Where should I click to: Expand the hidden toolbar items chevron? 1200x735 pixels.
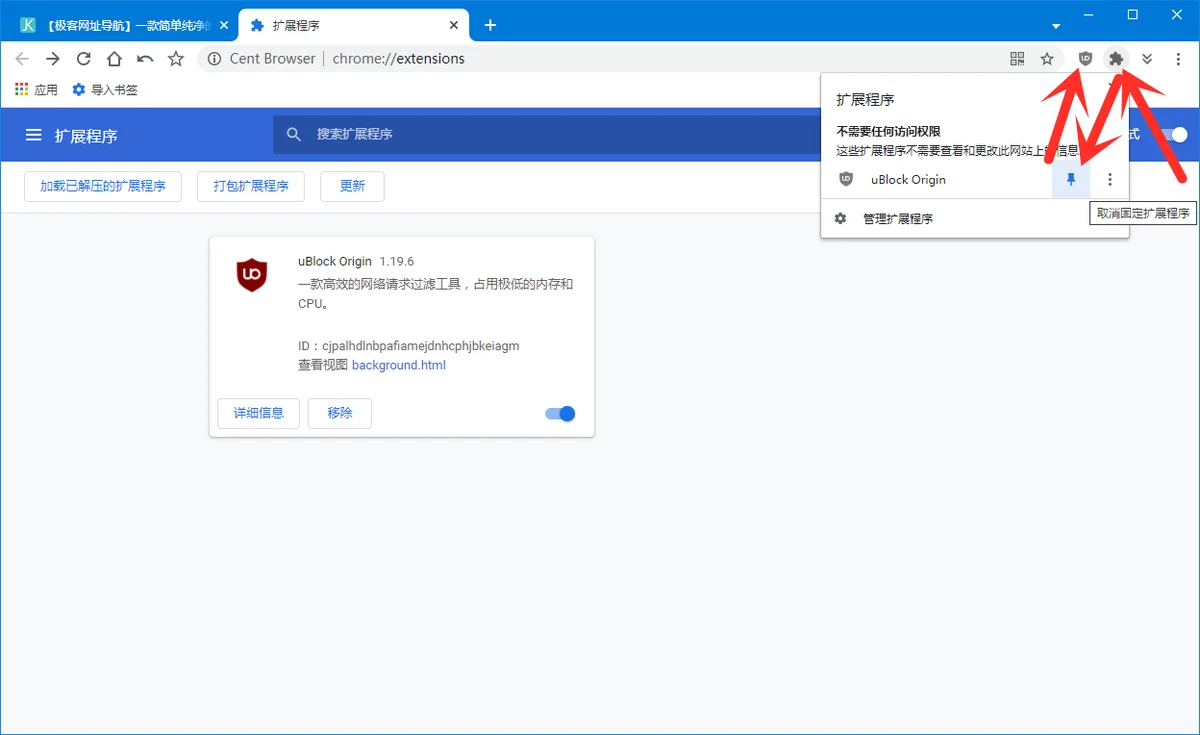coord(1147,59)
